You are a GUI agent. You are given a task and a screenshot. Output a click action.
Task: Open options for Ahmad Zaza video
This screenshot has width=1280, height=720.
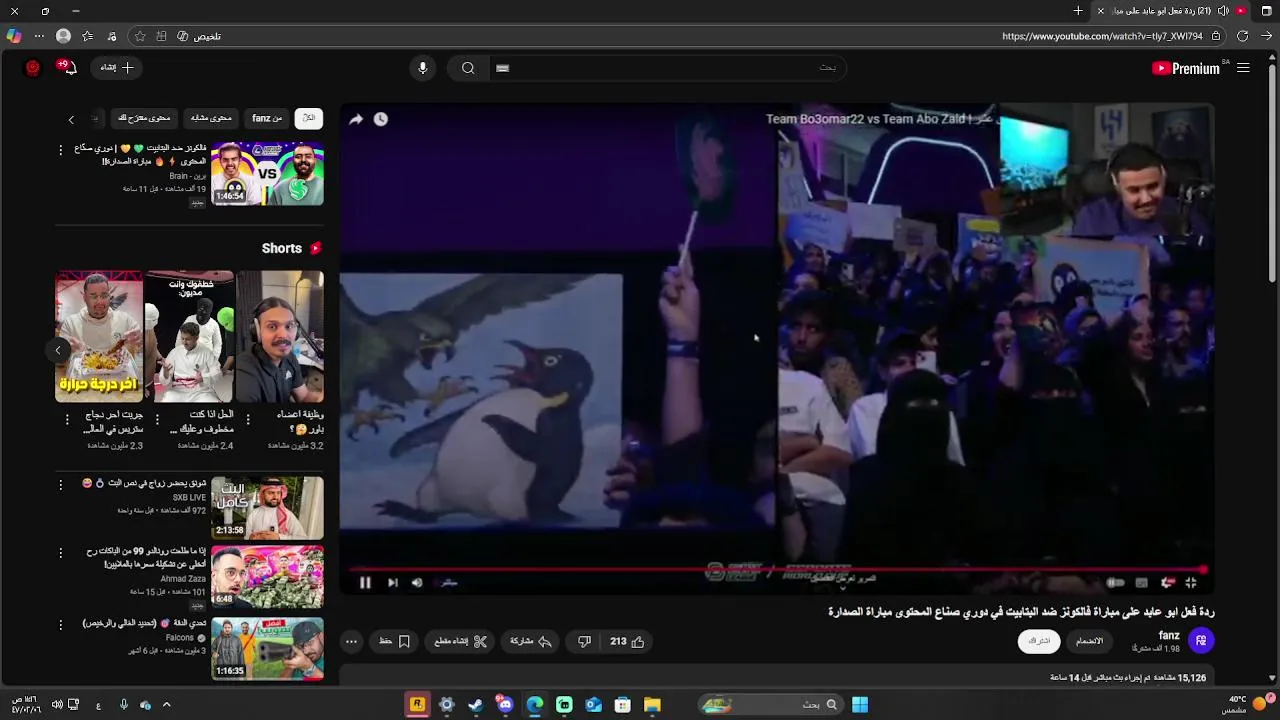(60, 553)
